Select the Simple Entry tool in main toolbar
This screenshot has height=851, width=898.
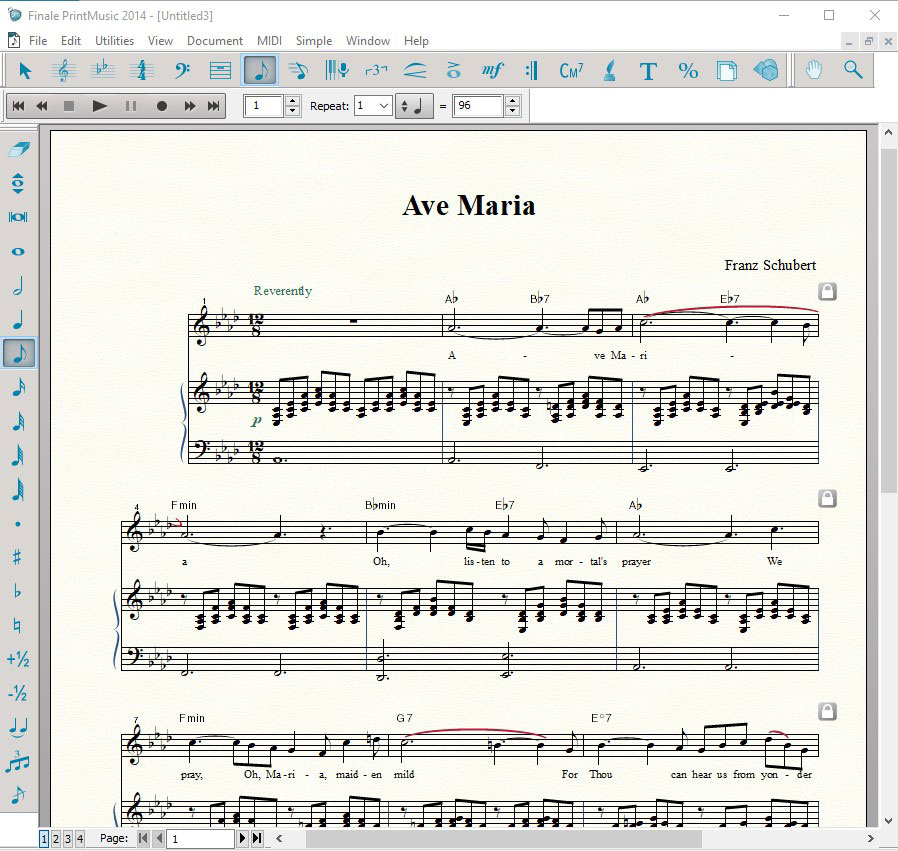[260, 70]
